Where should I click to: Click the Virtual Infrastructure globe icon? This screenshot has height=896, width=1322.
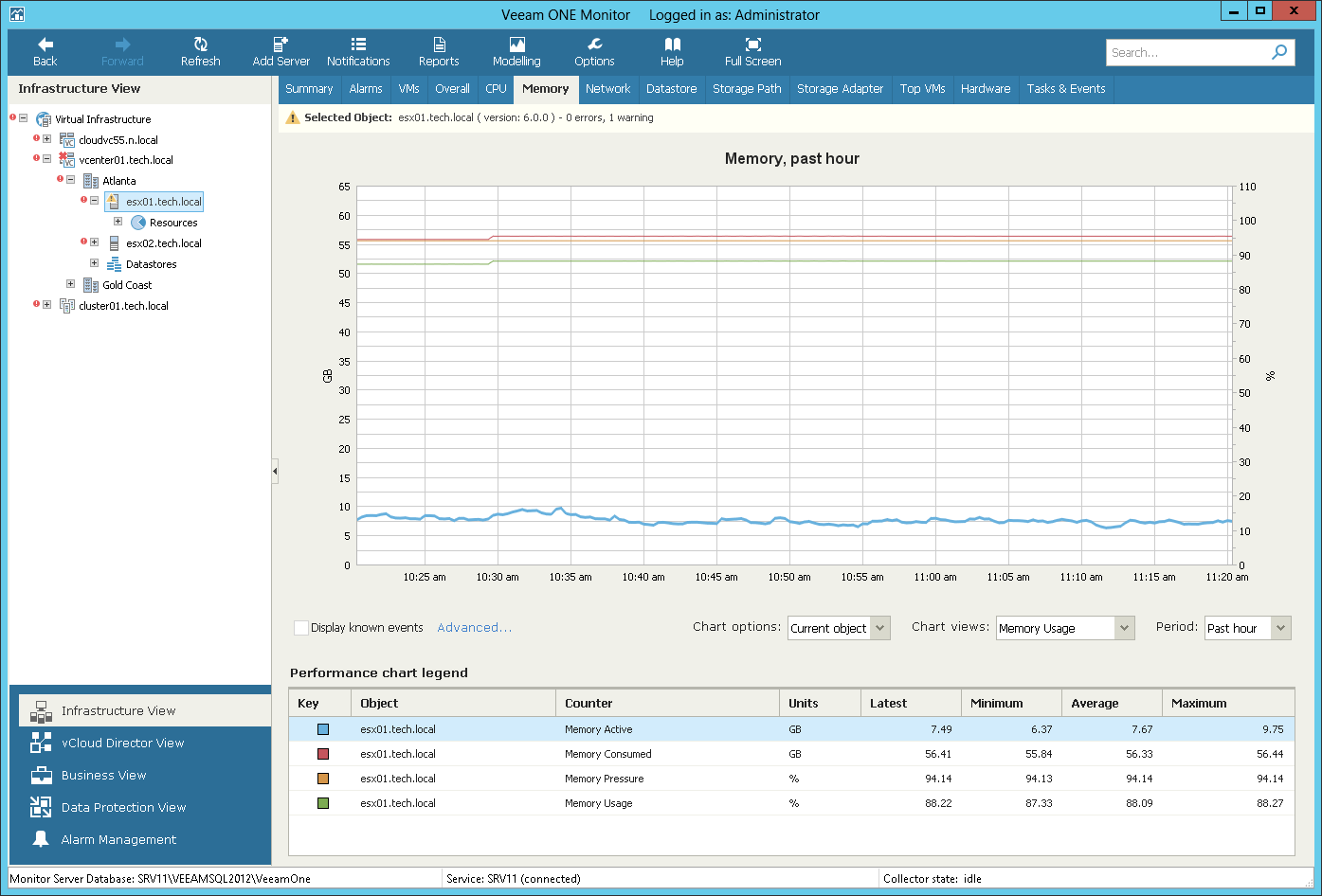pos(44,119)
